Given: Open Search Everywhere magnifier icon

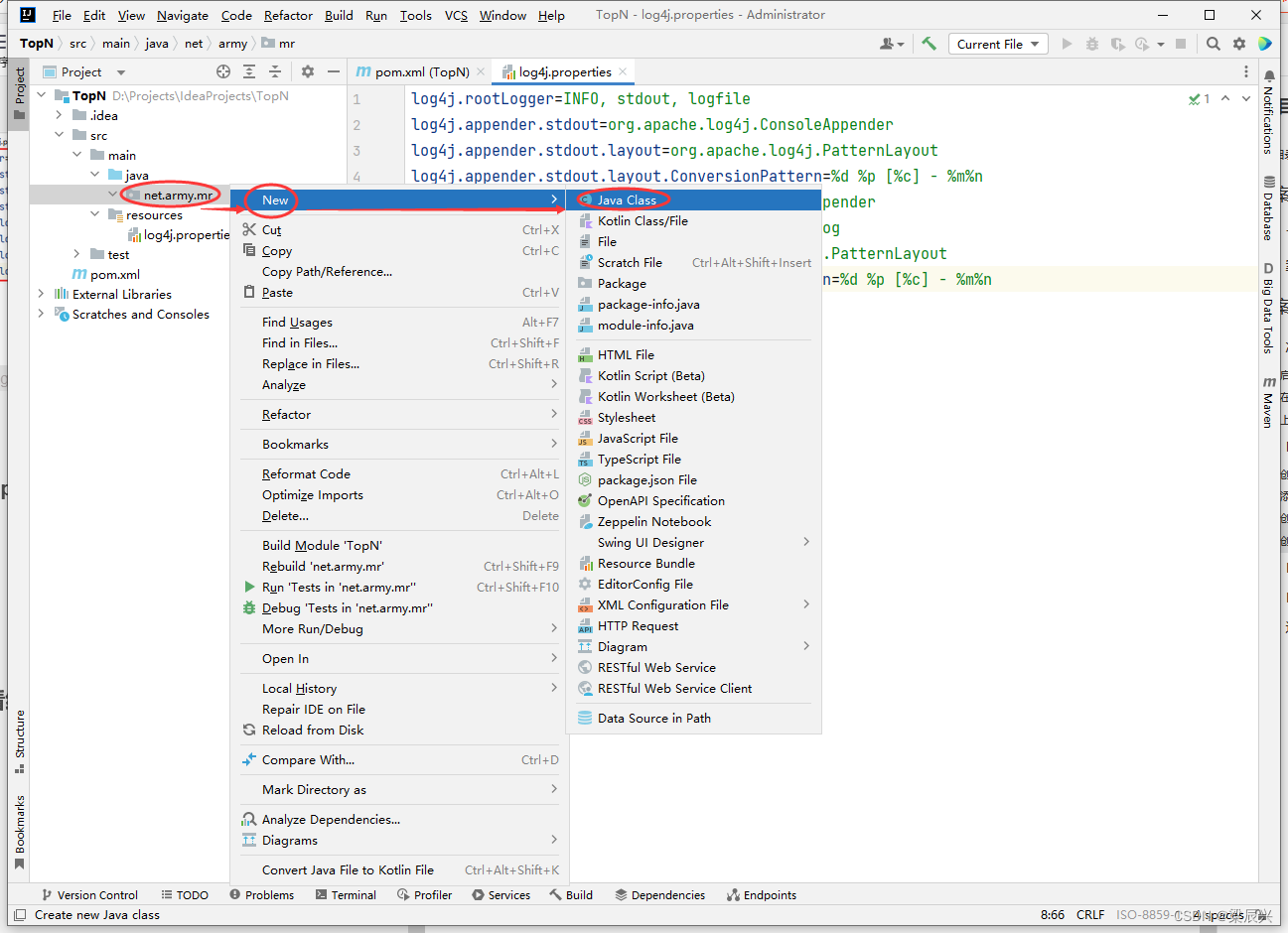Looking at the screenshot, I should [1213, 44].
